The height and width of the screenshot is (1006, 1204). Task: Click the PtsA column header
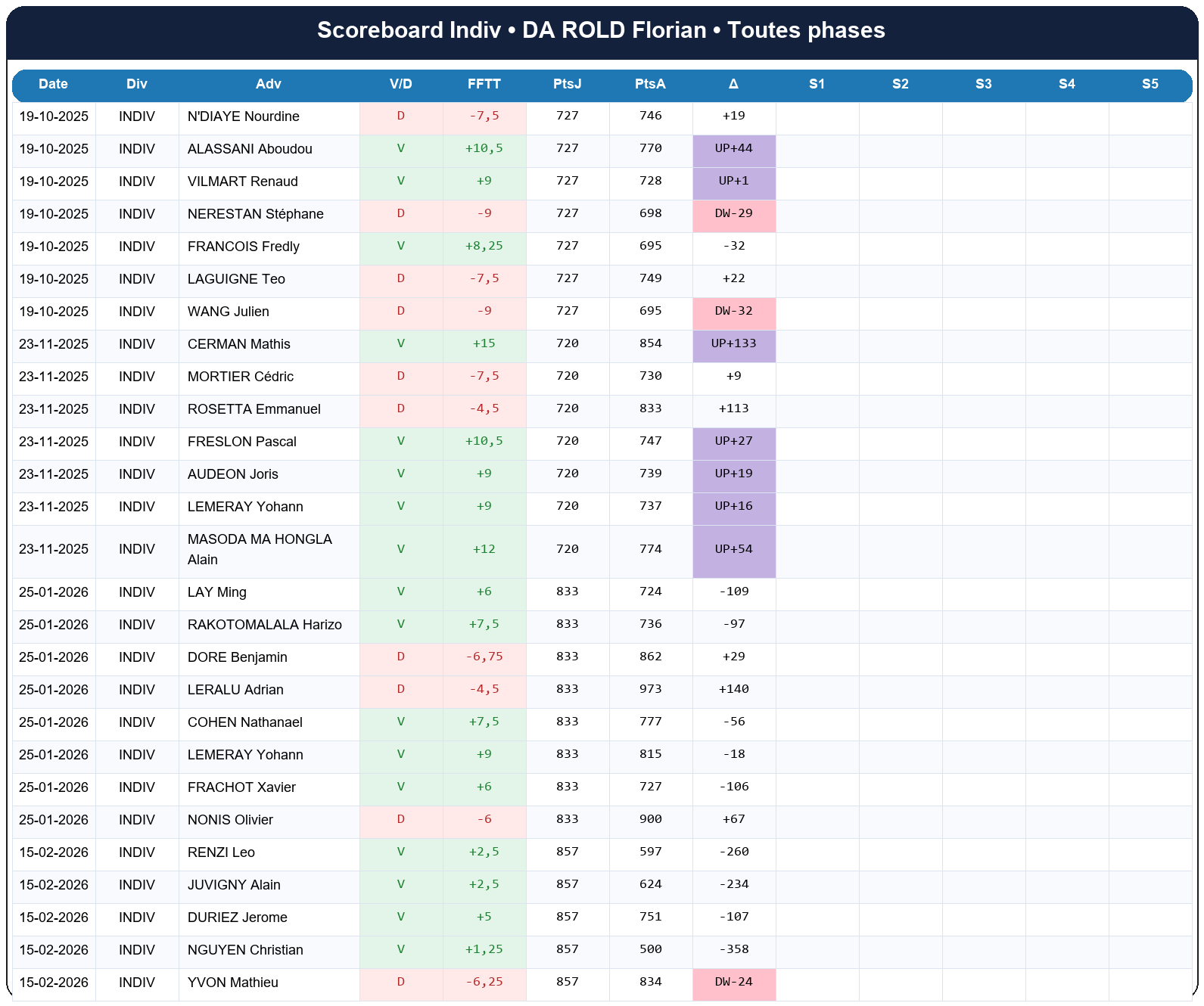pos(650,84)
